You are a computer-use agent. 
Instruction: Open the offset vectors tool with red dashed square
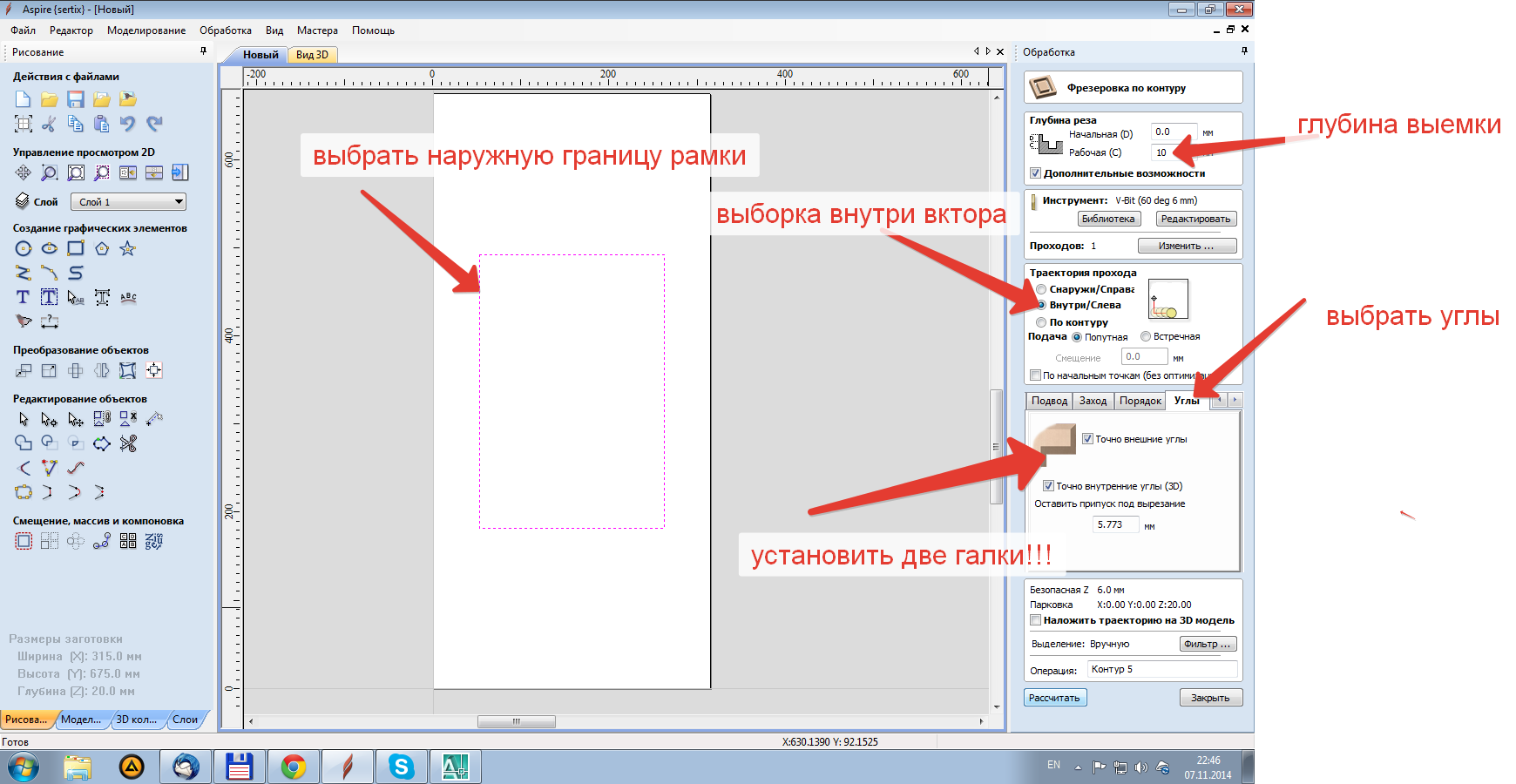[24, 541]
